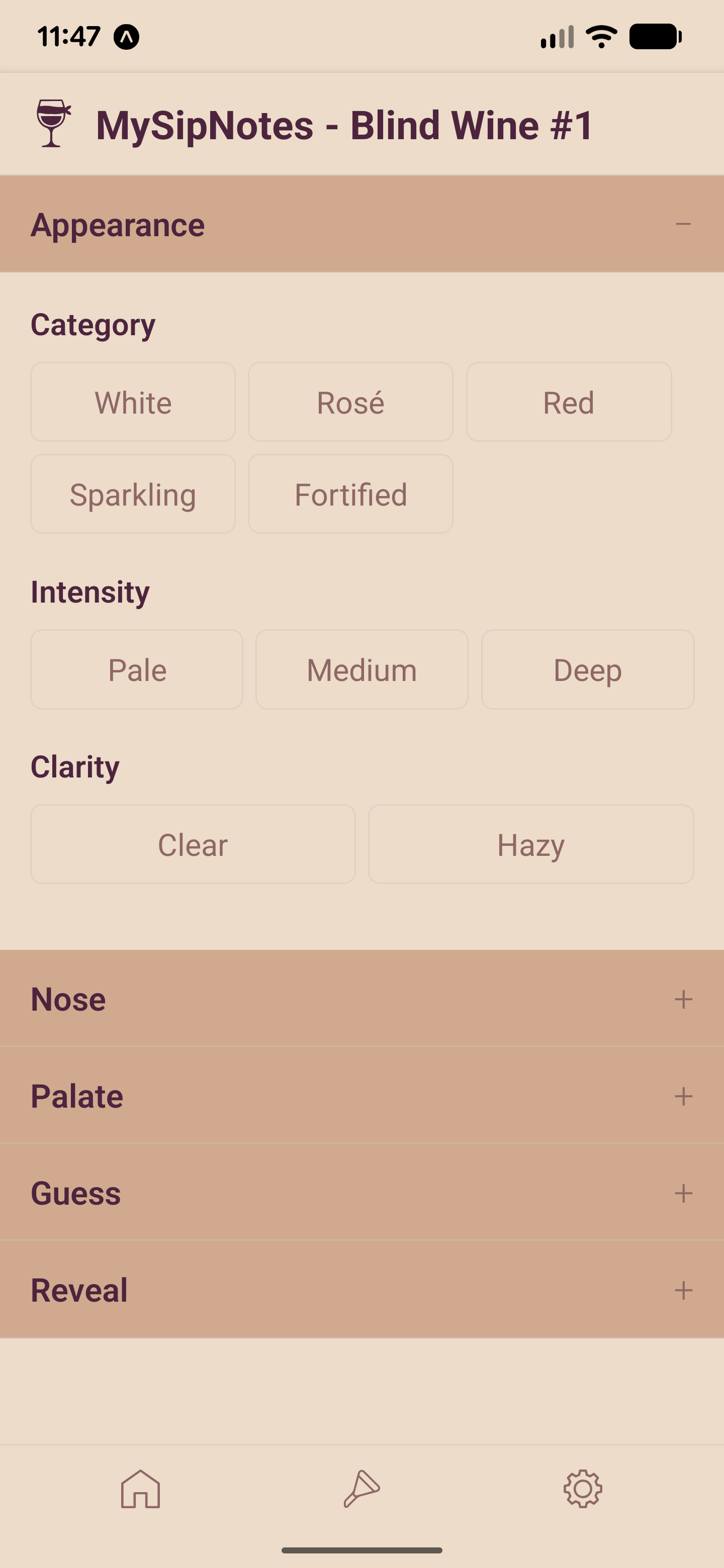Select the Rosé category option
This screenshot has height=1568, width=724.
click(x=350, y=403)
